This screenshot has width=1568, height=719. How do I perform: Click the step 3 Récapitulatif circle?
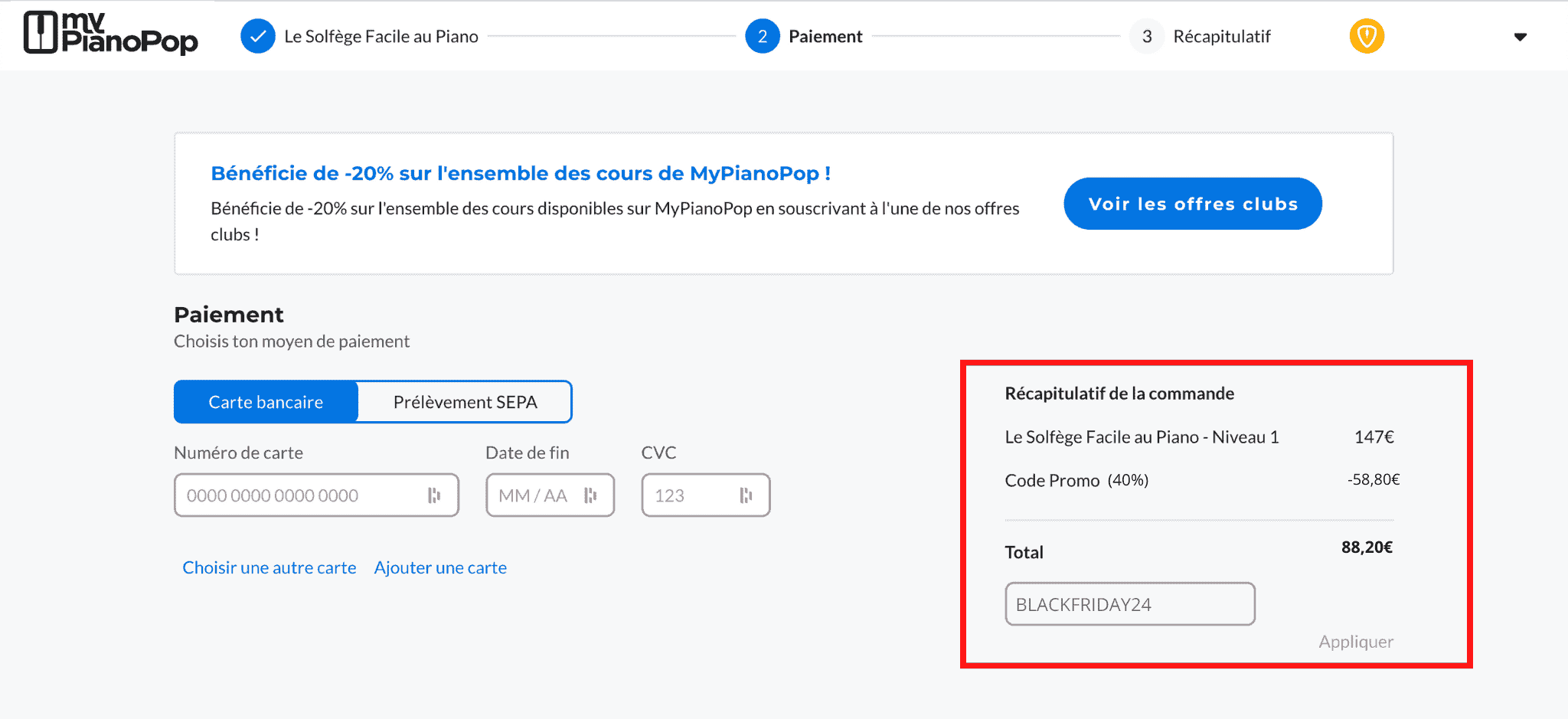coord(1146,36)
